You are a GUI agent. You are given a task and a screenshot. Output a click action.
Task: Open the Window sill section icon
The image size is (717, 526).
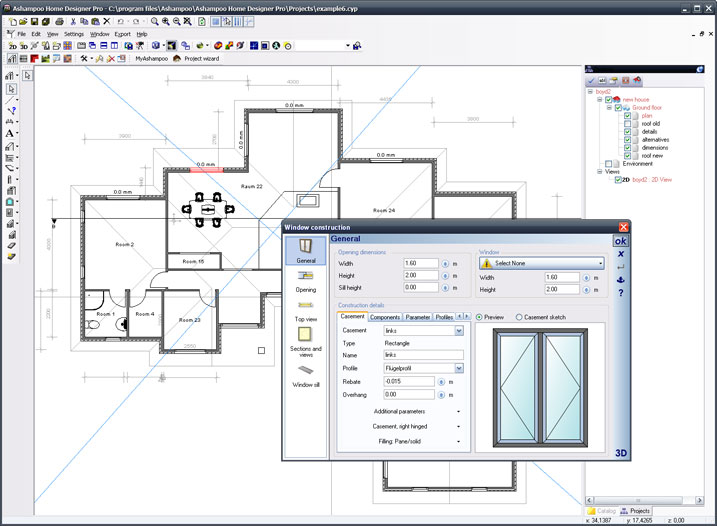305,371
